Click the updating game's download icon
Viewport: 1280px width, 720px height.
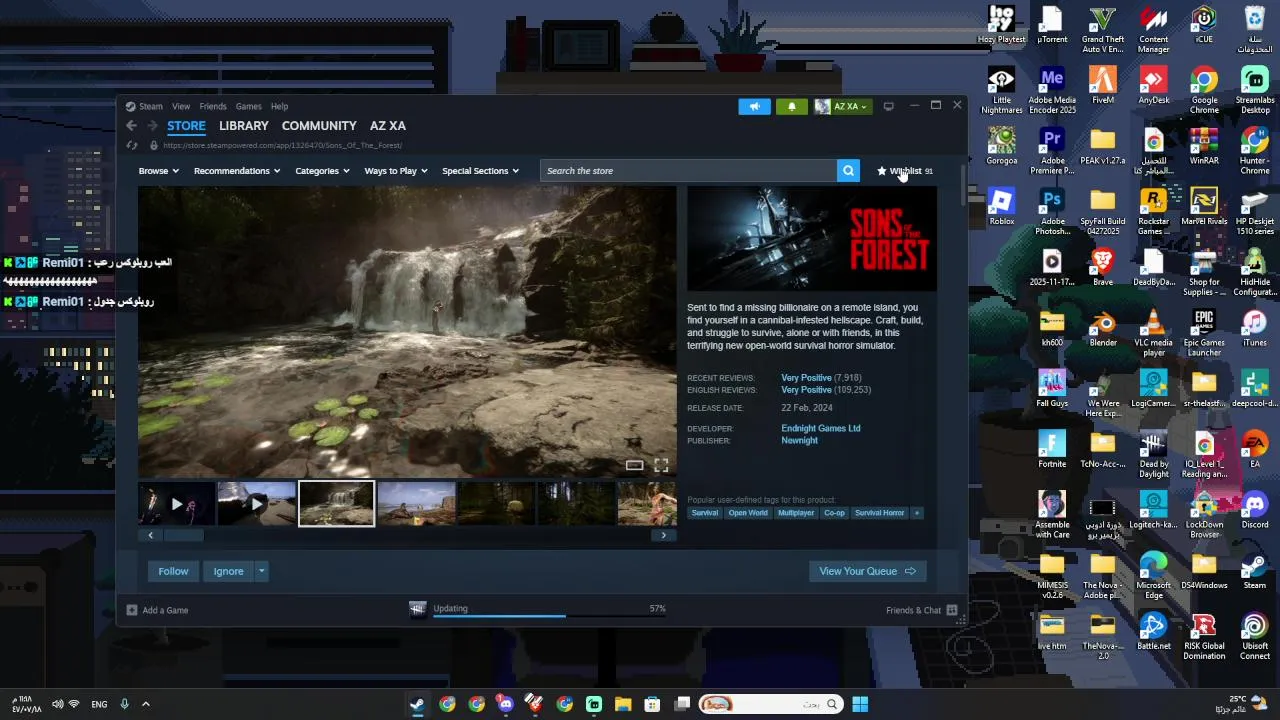(x=418, y=609)
